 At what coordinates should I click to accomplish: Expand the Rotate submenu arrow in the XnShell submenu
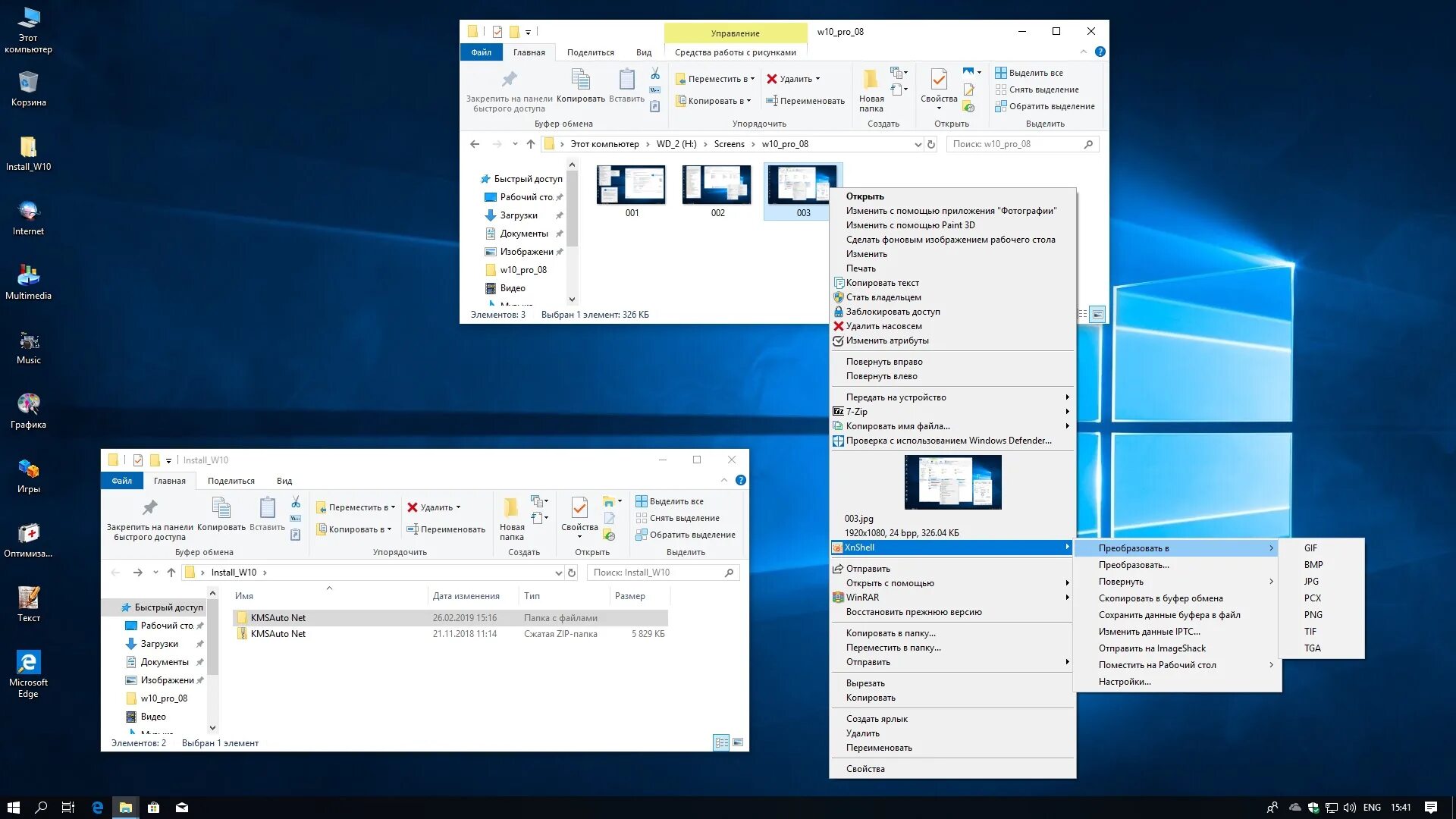[1272, 582]
